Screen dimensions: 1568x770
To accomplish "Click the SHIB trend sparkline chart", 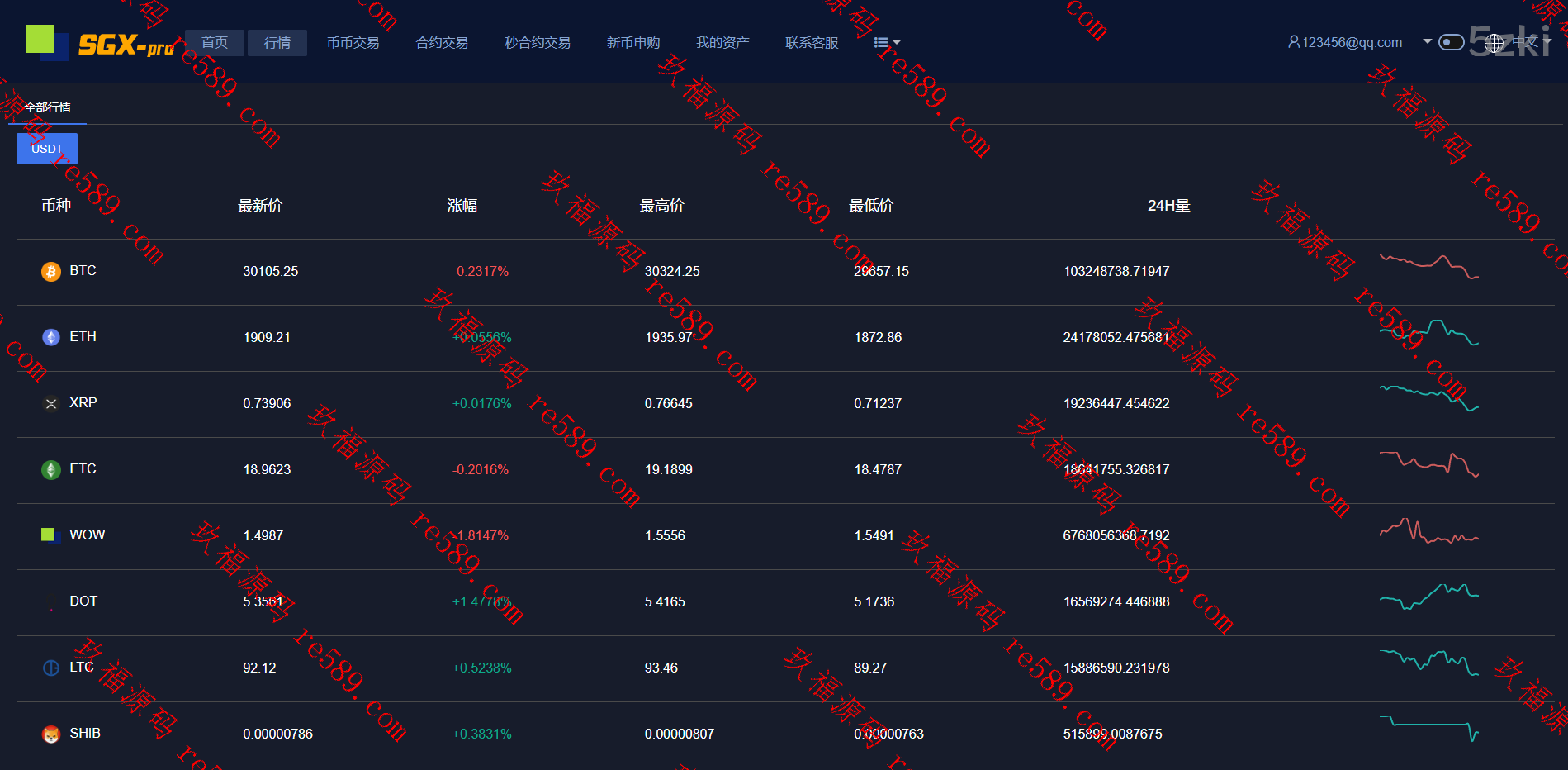I will click(x=1429, y=729).
